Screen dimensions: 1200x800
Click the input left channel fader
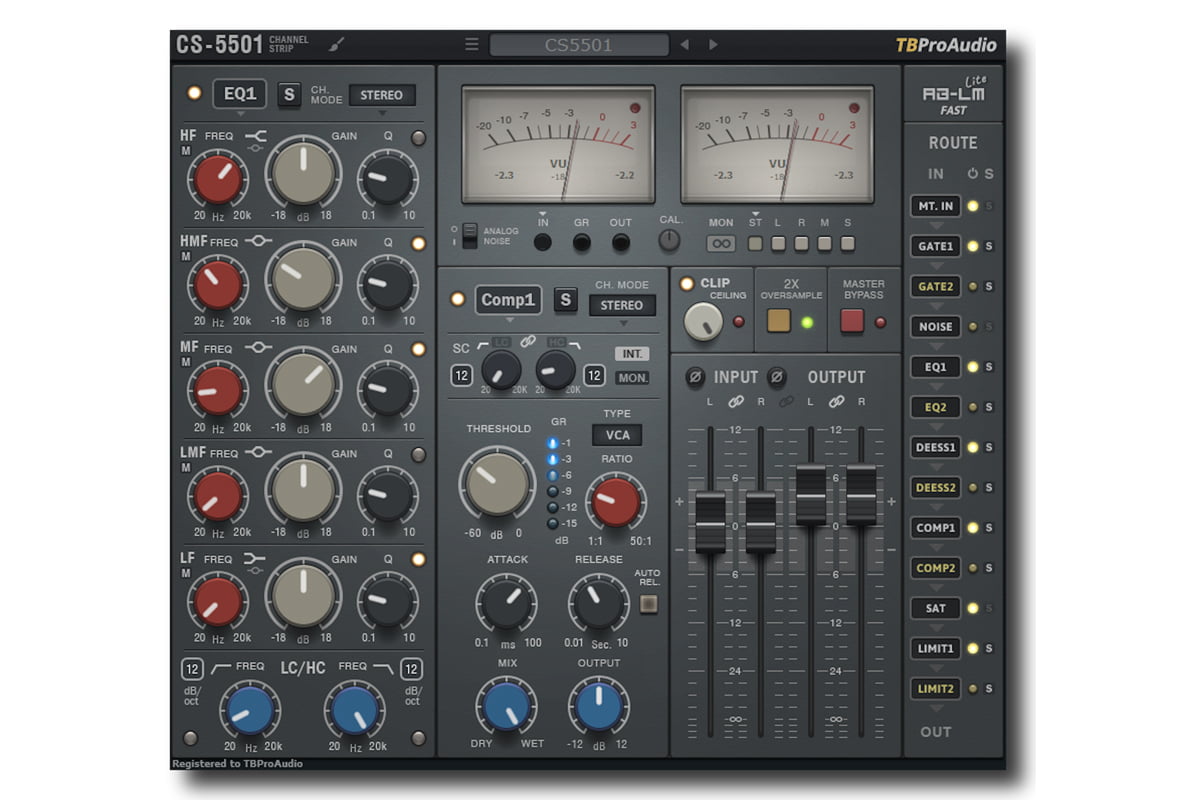pyautogui.click(x=710, y=521)
